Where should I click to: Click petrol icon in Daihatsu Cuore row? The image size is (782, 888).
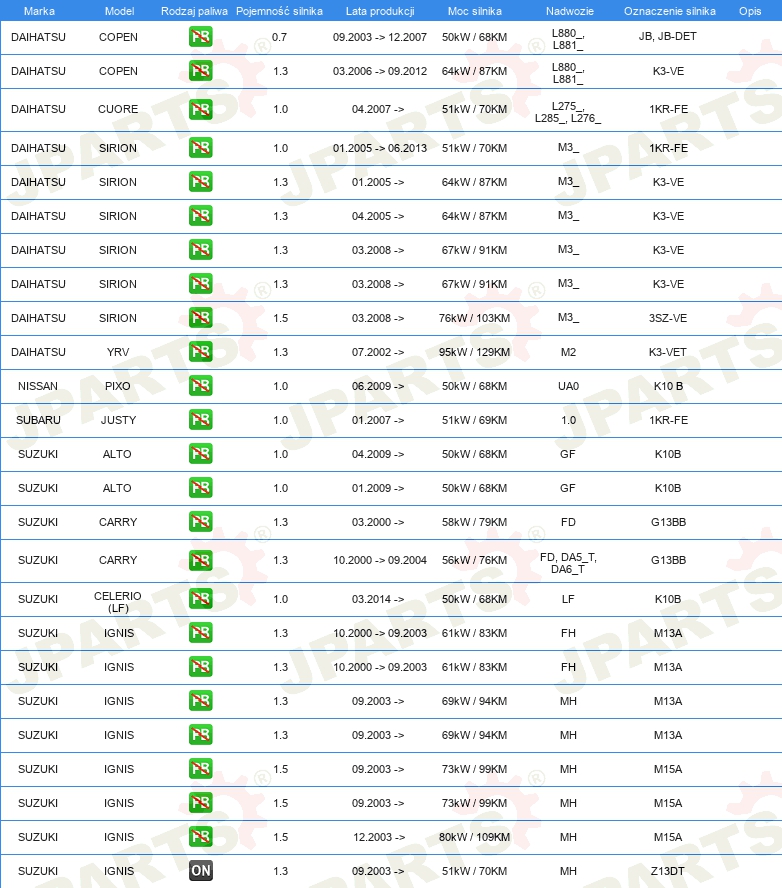200,109
